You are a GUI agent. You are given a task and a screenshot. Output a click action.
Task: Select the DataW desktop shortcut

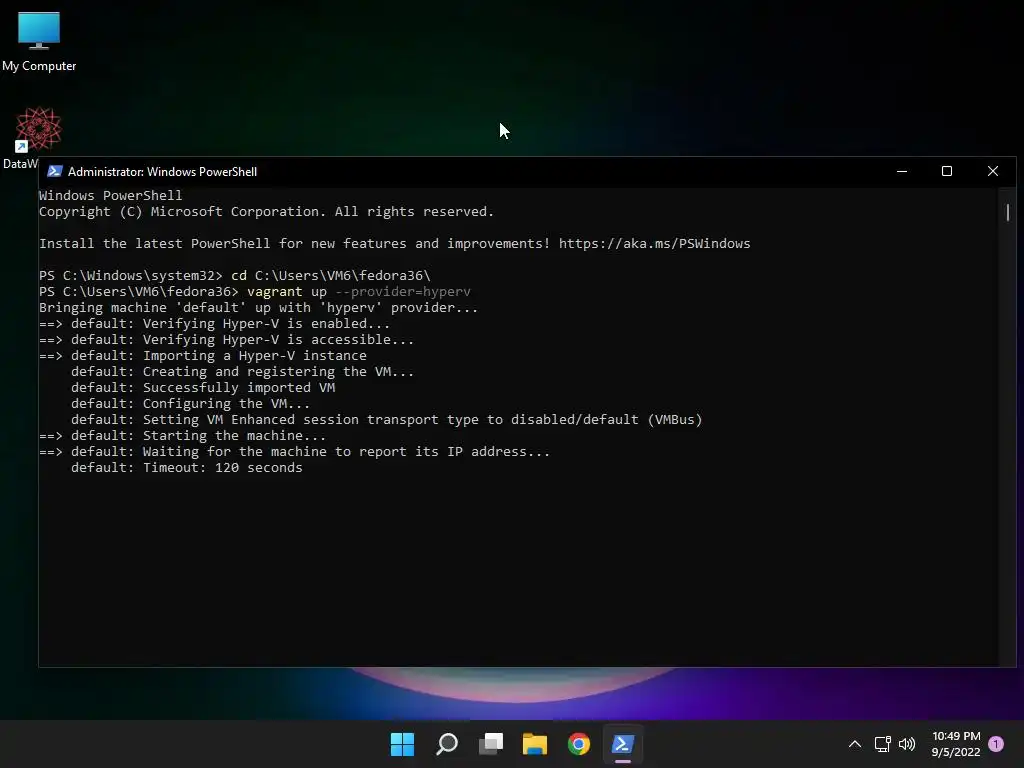click(x=38, y=138)
